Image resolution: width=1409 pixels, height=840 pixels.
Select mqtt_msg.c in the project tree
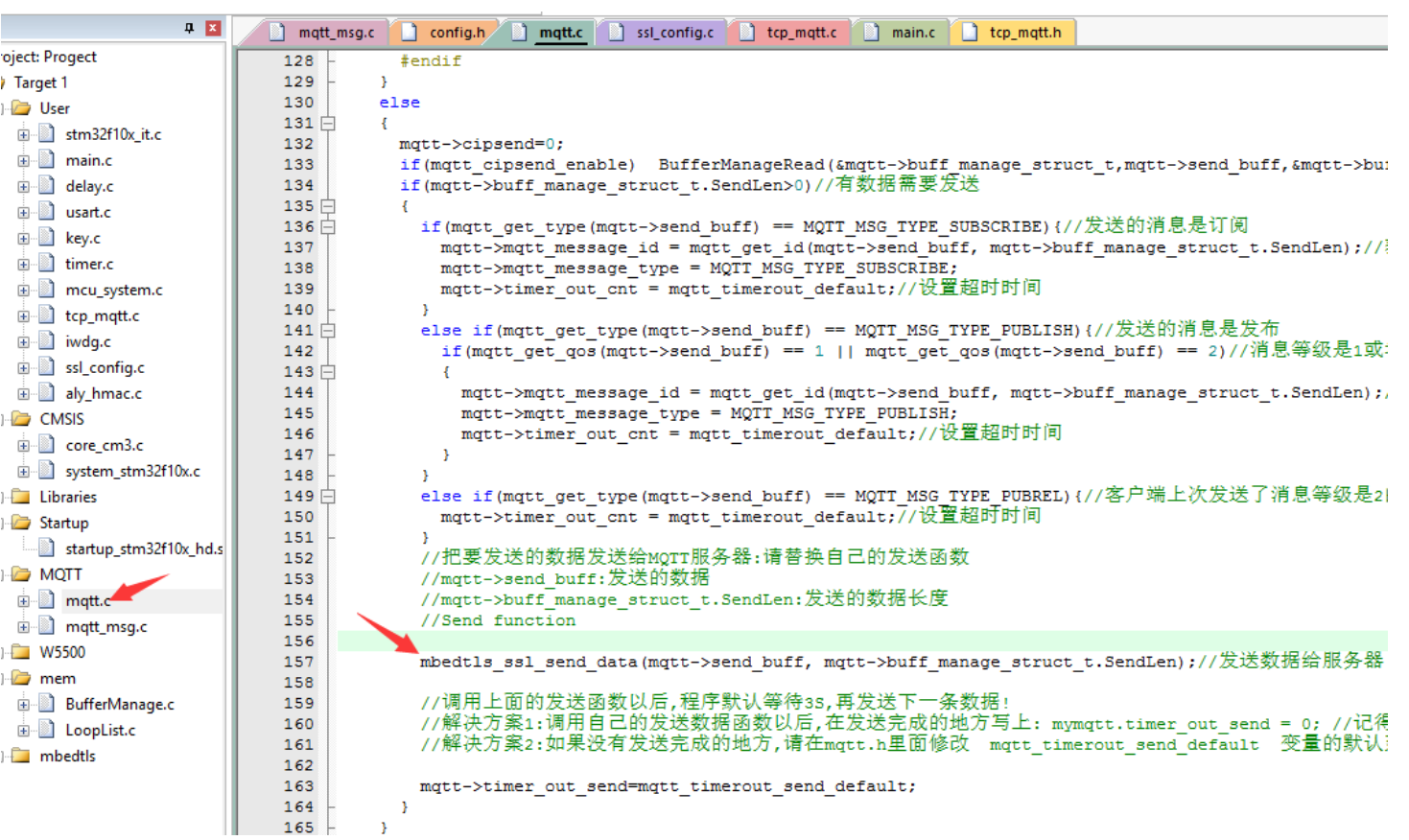pyautogui.click(x=106, y=626)
